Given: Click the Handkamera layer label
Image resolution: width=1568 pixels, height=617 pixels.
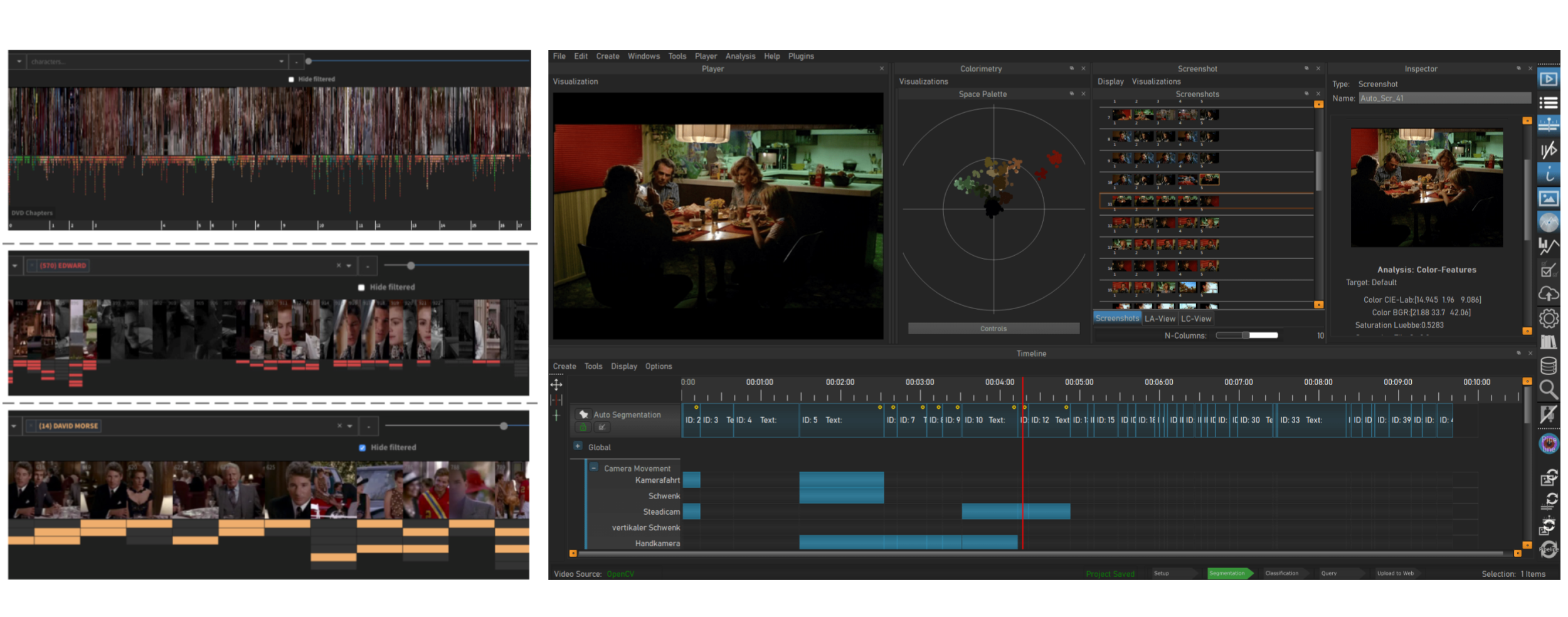Looking at the screenshot, I should pyautogui.click(x=657, y=544).
